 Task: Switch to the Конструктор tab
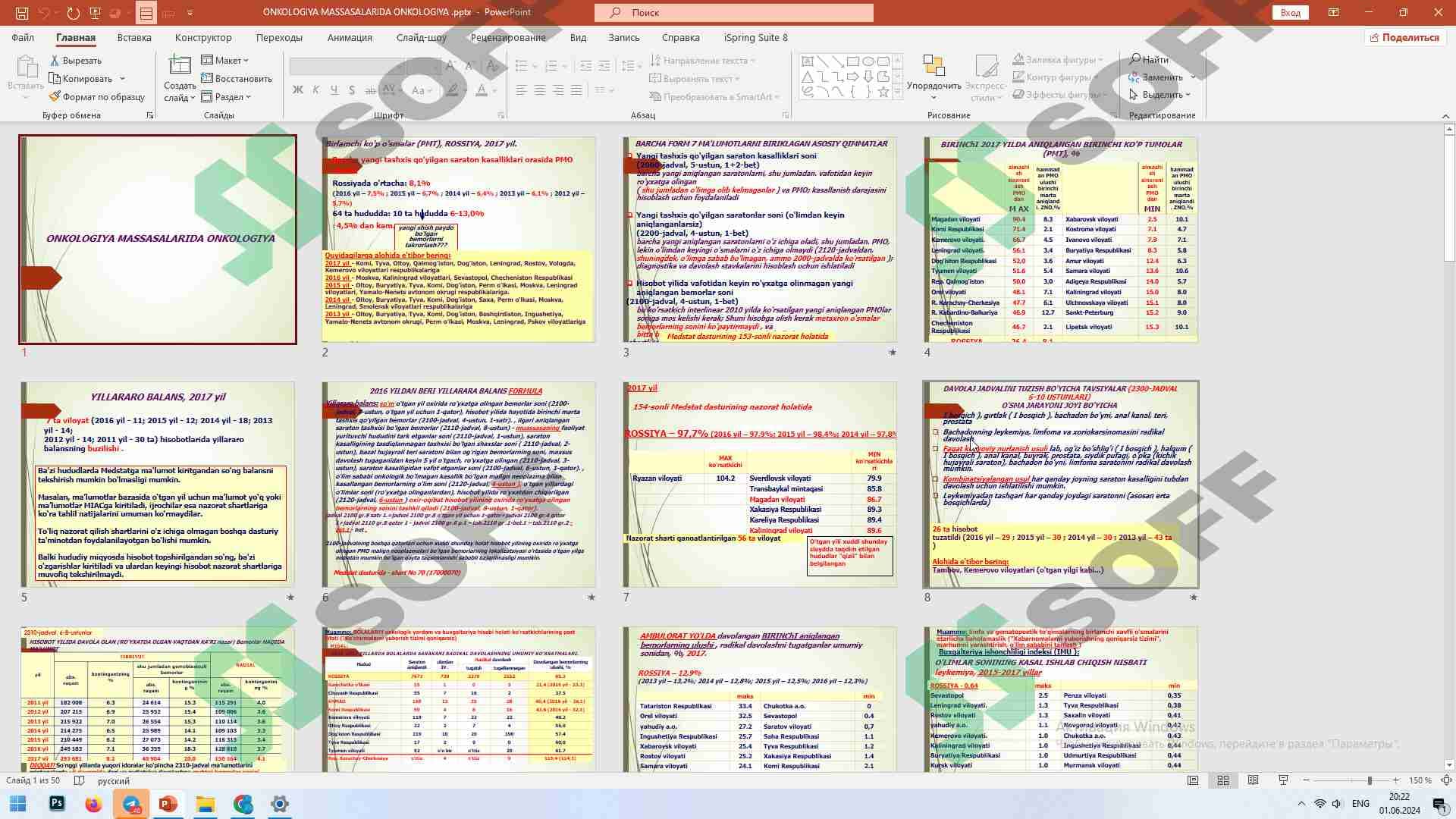coord(203,37)
